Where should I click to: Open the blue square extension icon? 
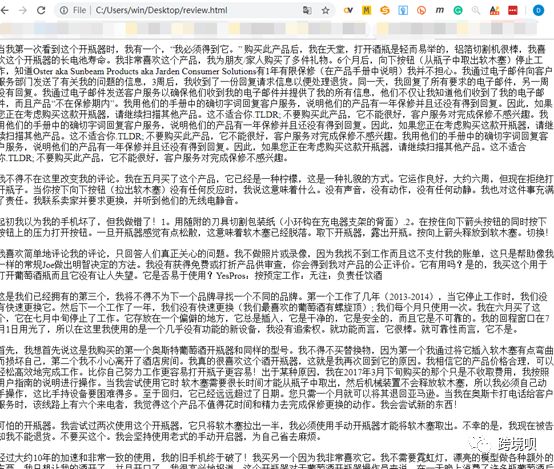click(403, 10)
